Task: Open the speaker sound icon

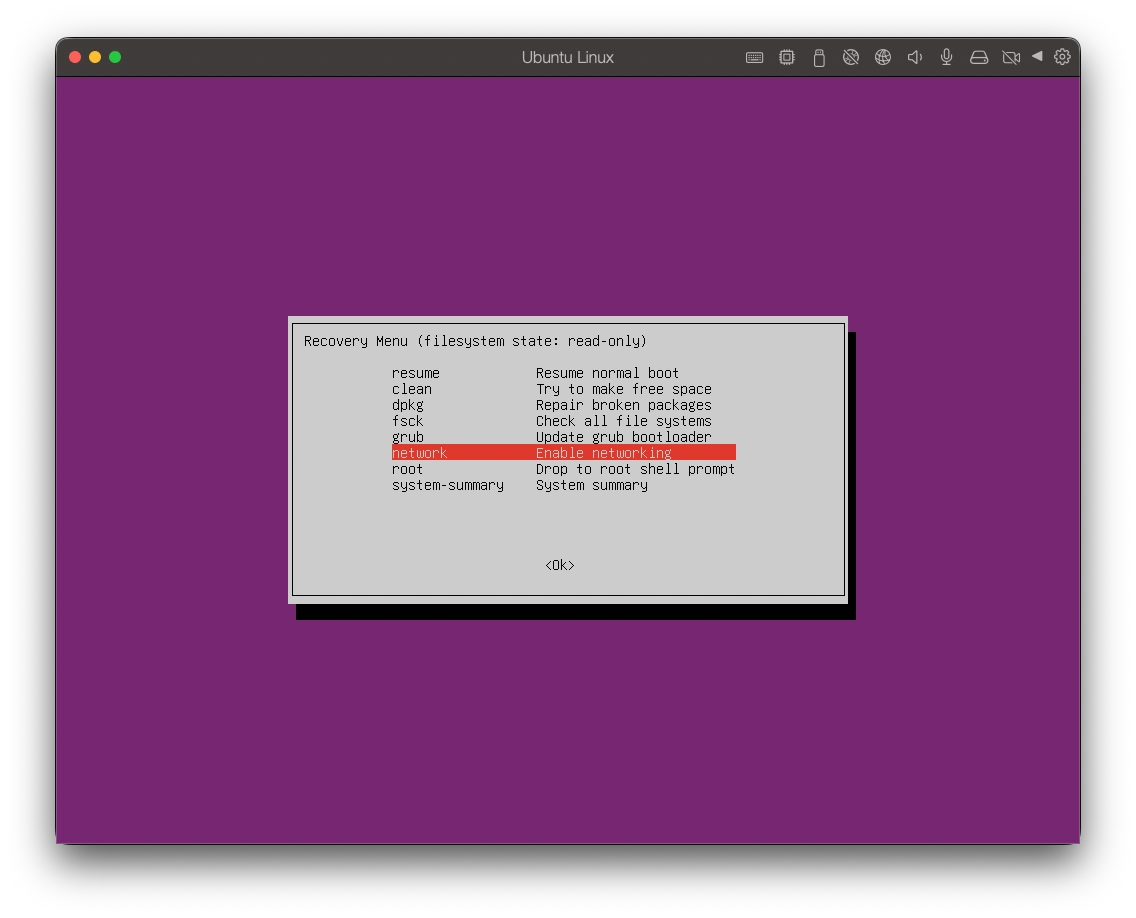Action: pyautogui.click(x=915, y=57)
